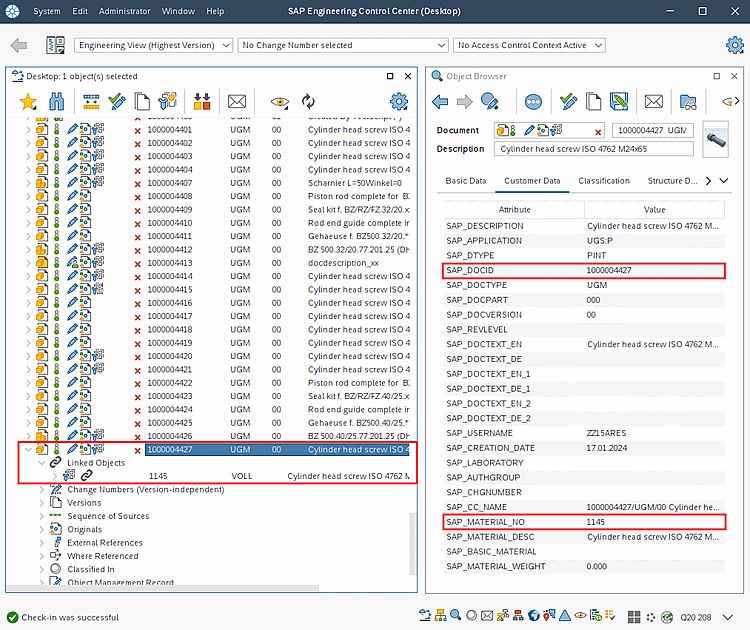750x630 pixels.
Task: Click the save-with-pencil icon in Object Browser
Action: [619, 101]
